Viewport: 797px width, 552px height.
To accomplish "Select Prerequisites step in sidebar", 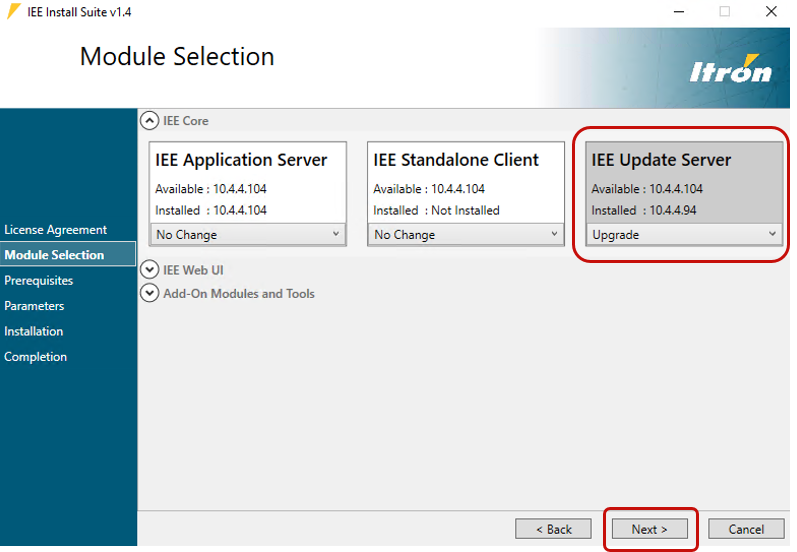I will [x=39, y=281].
